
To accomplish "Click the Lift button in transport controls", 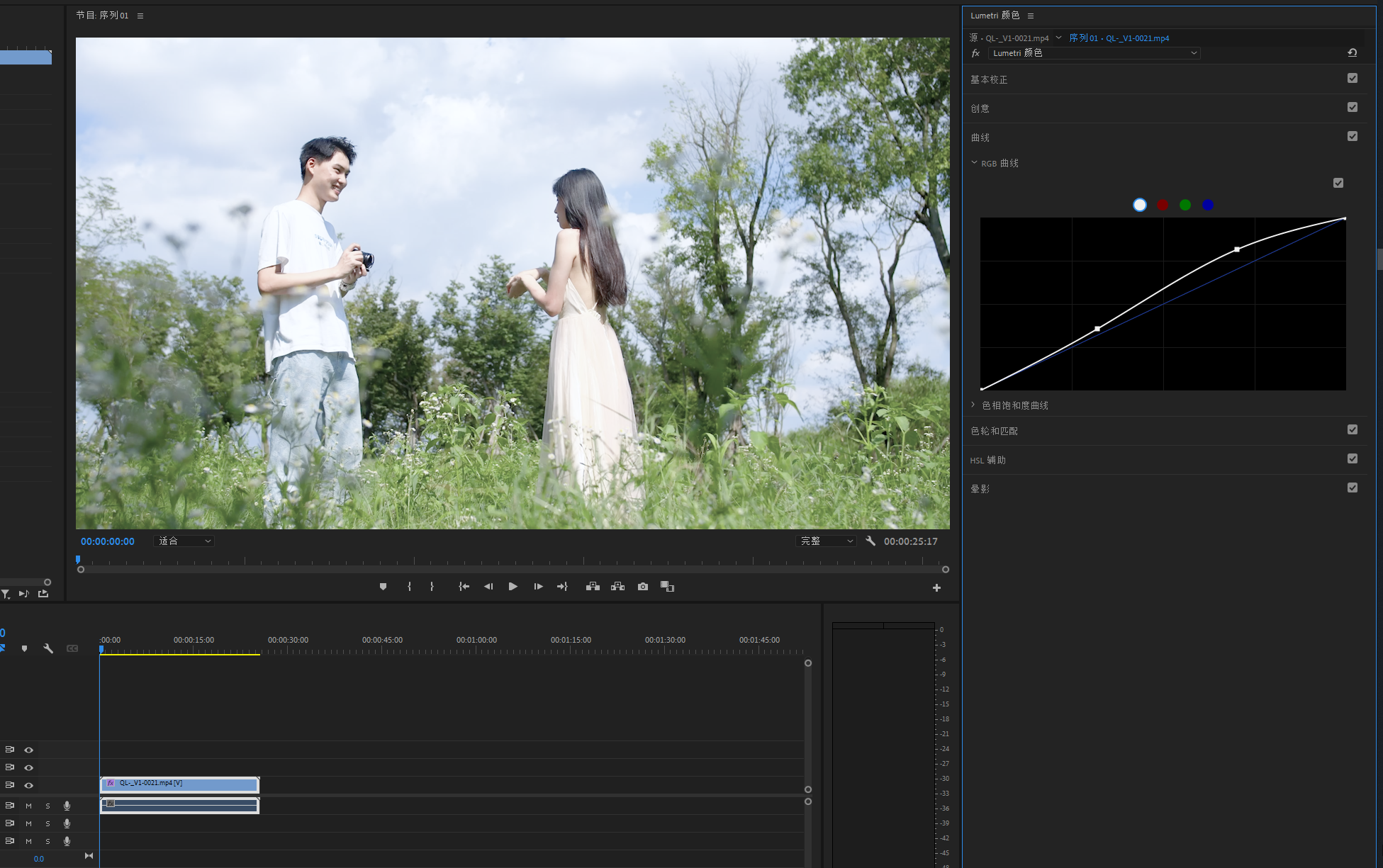I will pyautogui.click(x=593, y=587).
